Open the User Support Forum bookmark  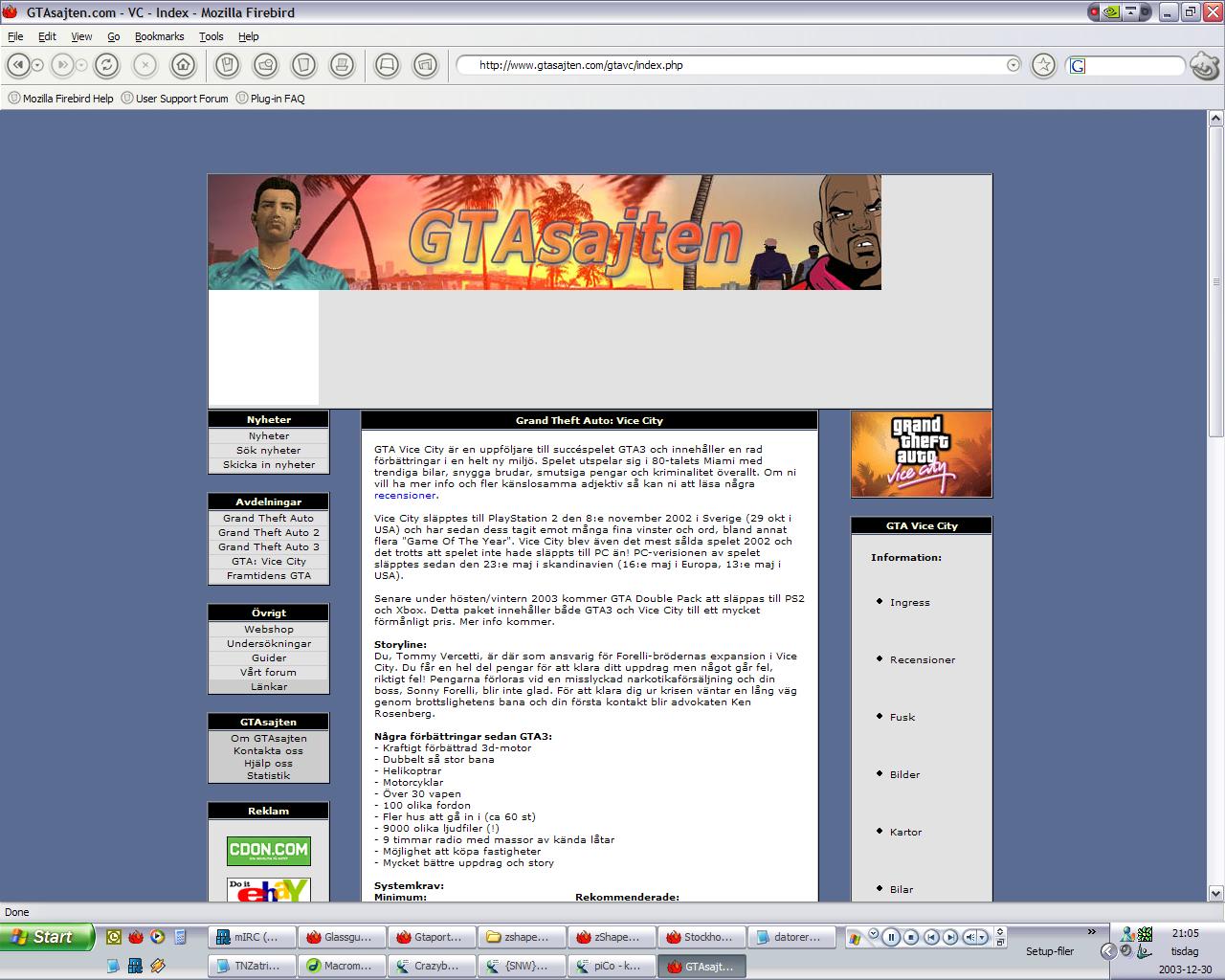pyautogui.click(x=175, y=99)
